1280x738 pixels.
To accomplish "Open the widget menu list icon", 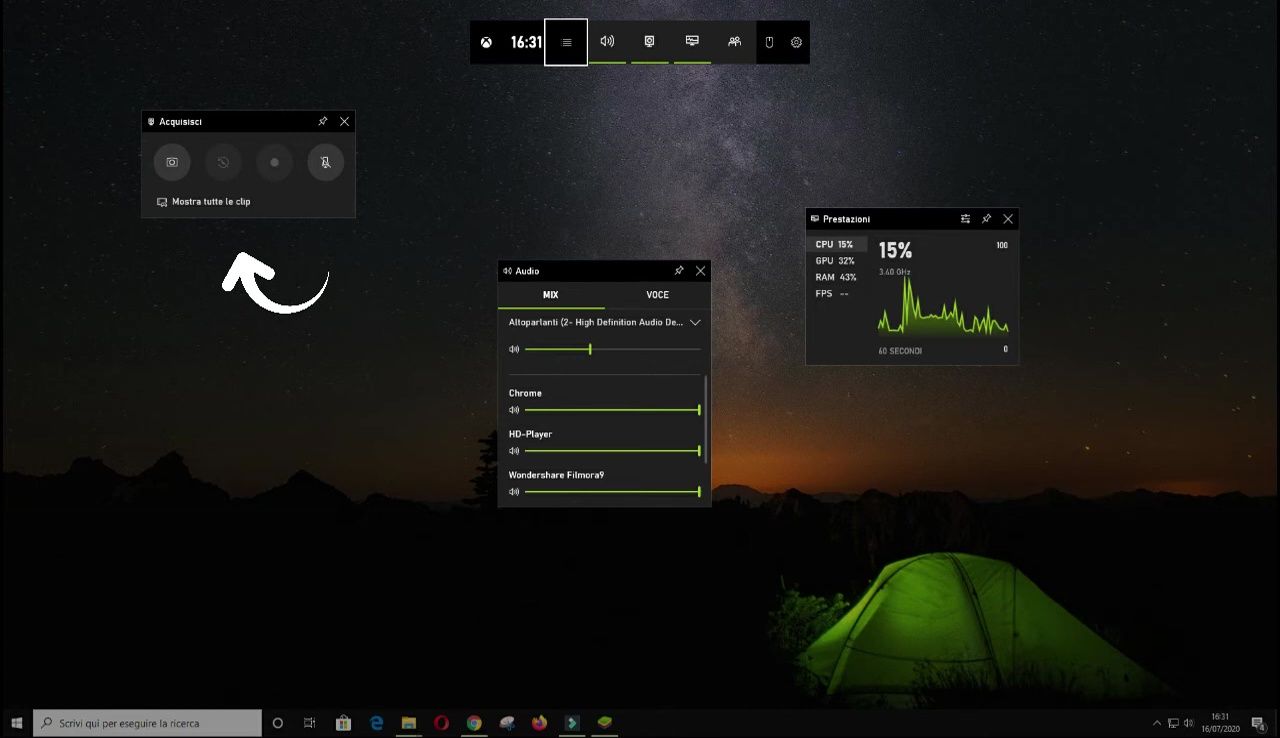I will 566,42.
